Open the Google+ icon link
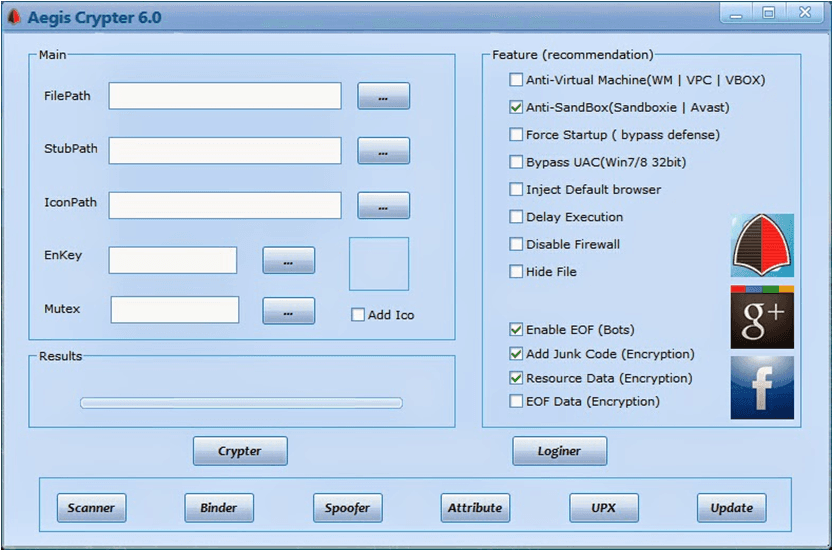Screen dimensions: 832x550 coord(762,317)
